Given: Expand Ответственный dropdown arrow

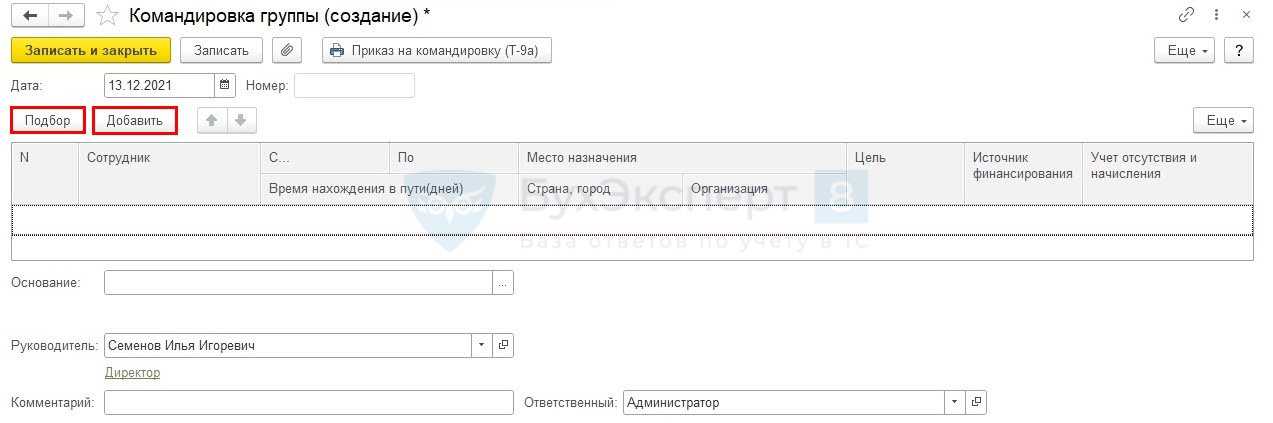Looking at the screenshot, I should [x=955, y=402].
